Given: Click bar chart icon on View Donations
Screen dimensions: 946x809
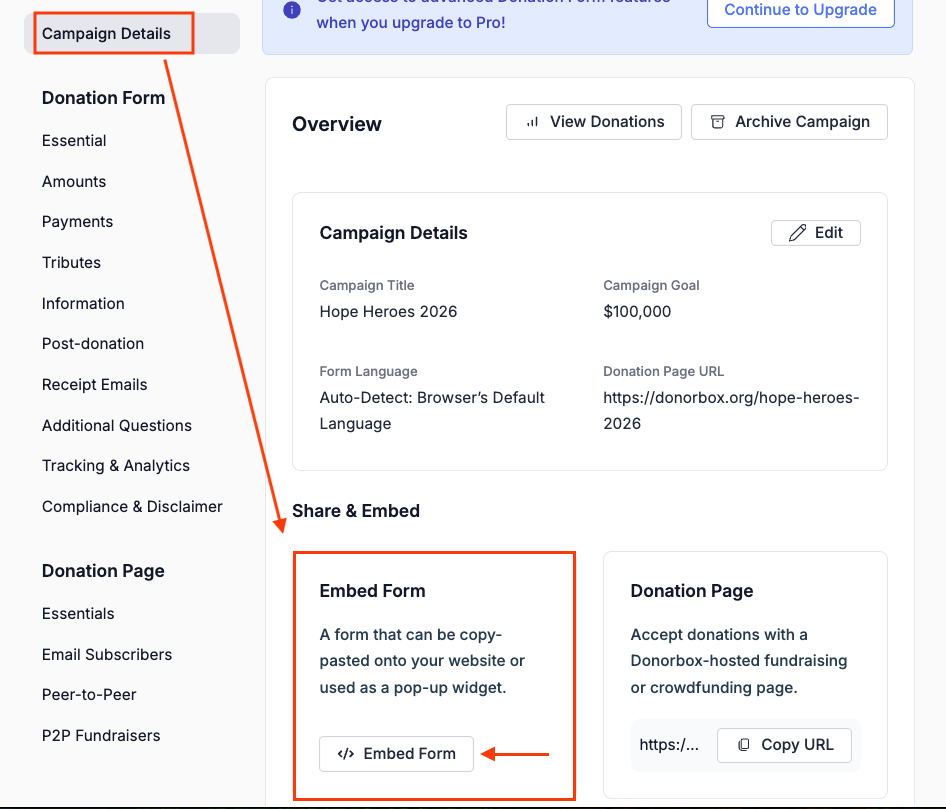Looking at the screenshot, I should click(x=532, y=122).
